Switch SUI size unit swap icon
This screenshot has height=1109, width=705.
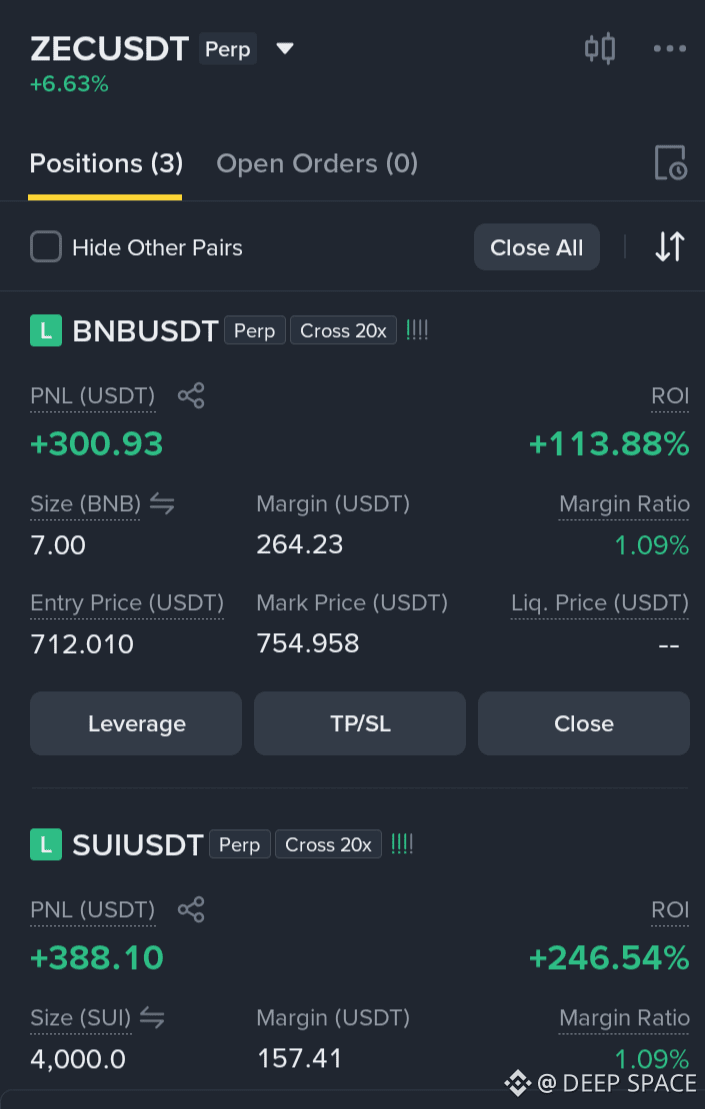click(152, 1018)
